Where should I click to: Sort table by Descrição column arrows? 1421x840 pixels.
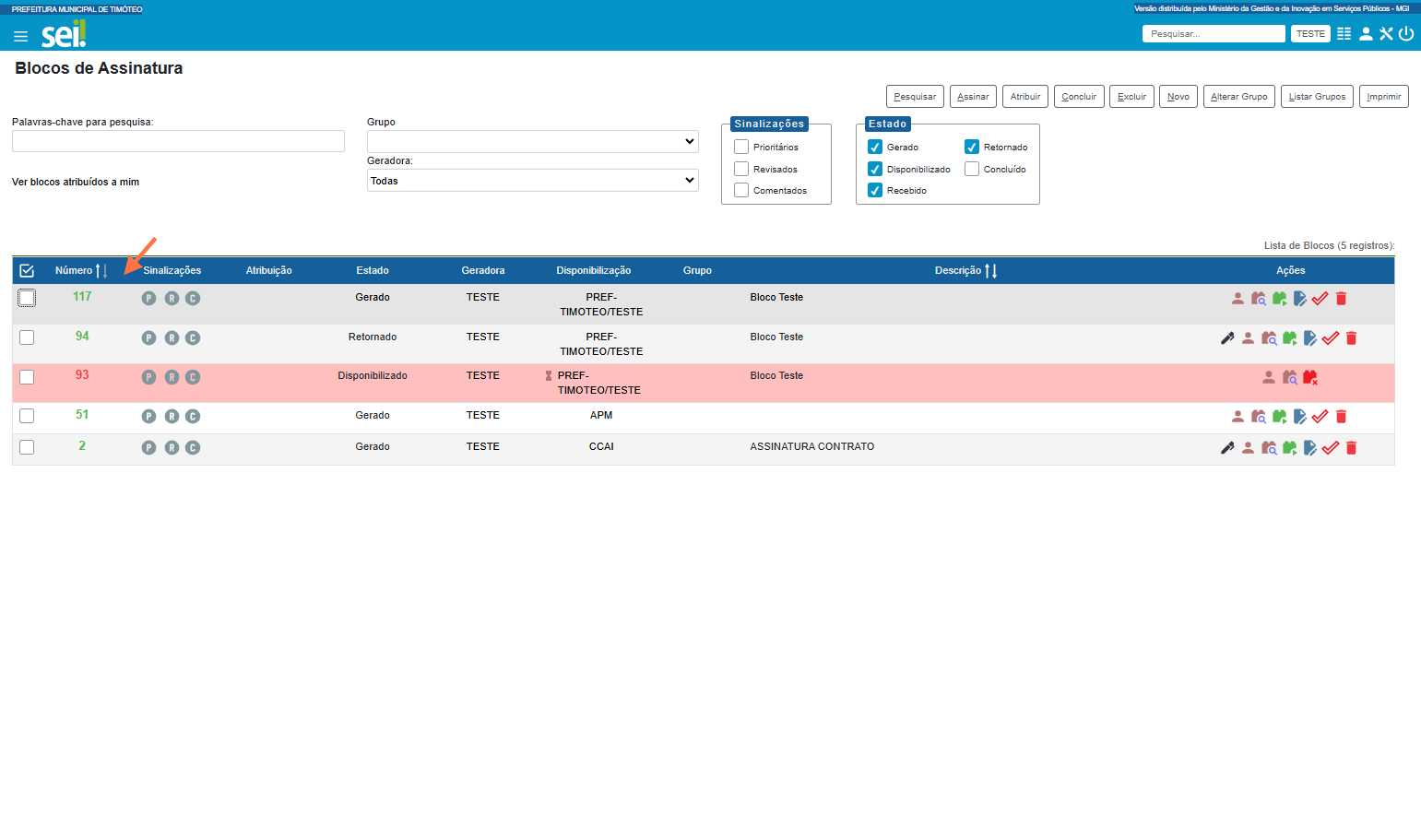(991, 271)
